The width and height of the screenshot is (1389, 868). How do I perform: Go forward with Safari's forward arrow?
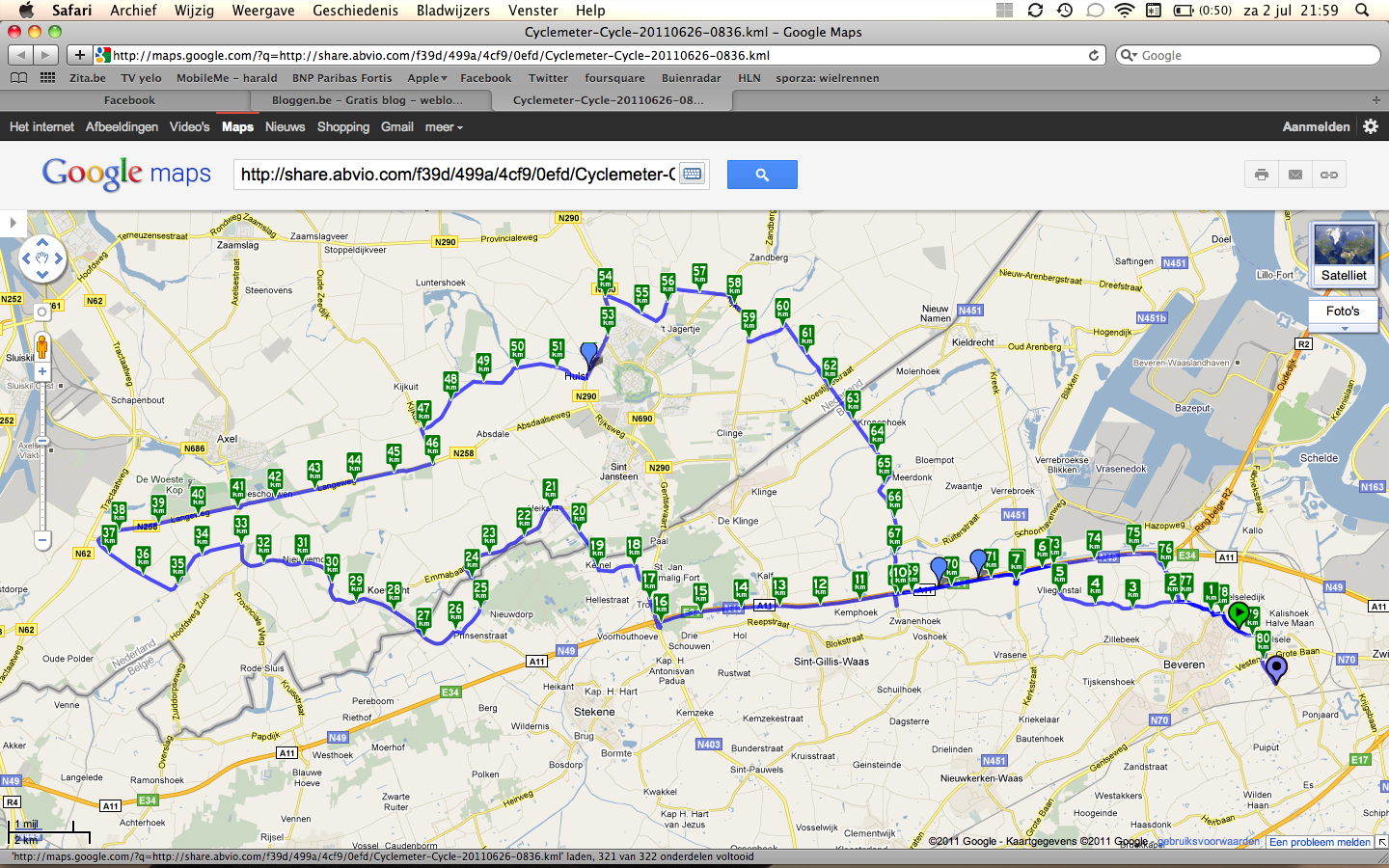[46, 55]
